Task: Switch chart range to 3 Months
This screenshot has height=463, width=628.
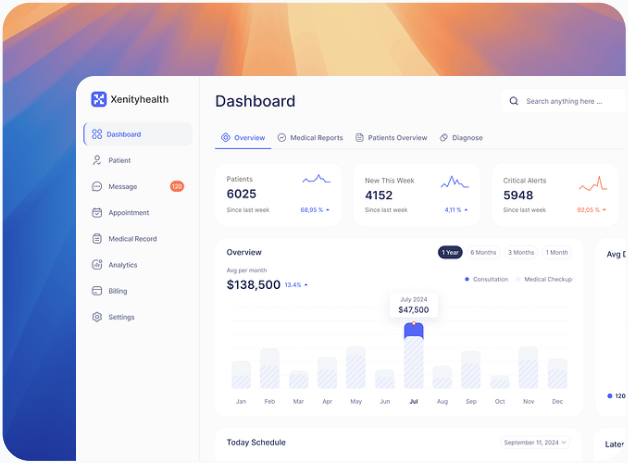Action: click(520, 253)
